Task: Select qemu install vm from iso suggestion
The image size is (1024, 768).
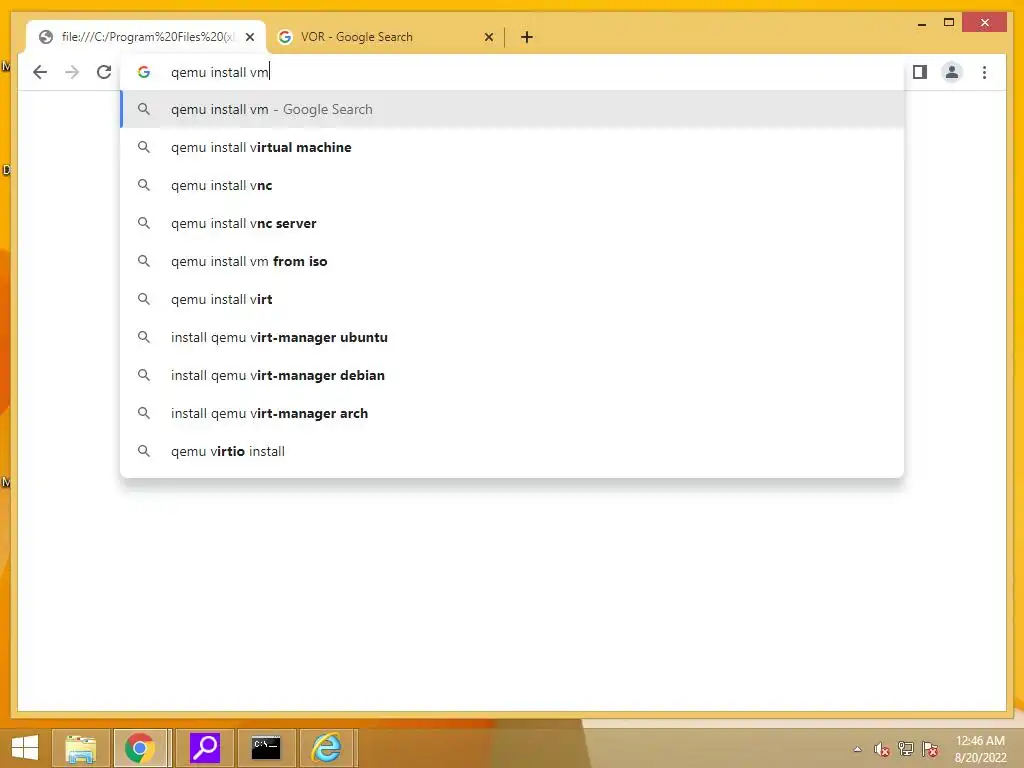Action: 513,261
